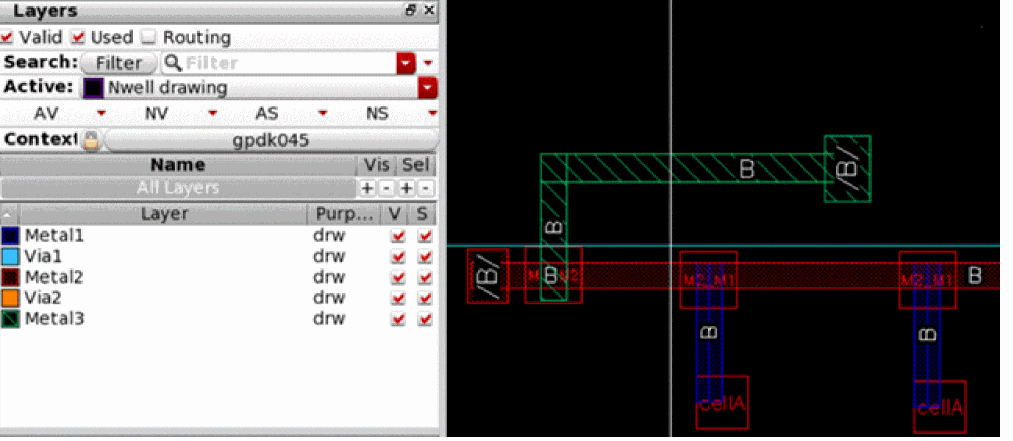Click the Vis plus button for all layers
Image resolution: width=1013 pixels, height=441 pixels.
(x=367, y=189)
